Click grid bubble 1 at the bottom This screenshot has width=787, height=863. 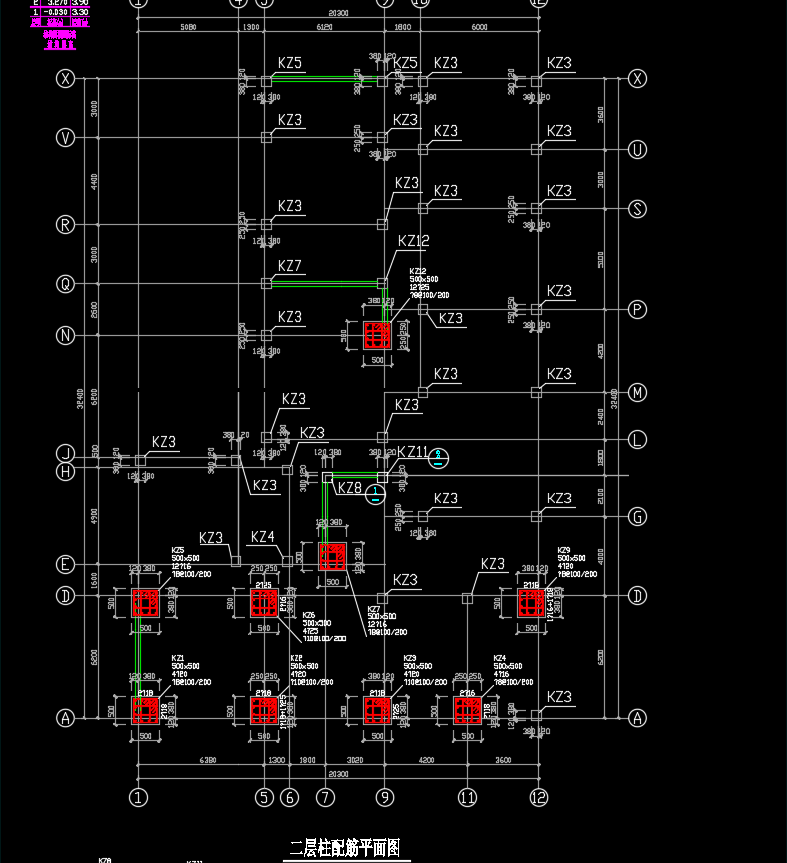[138, 798]
